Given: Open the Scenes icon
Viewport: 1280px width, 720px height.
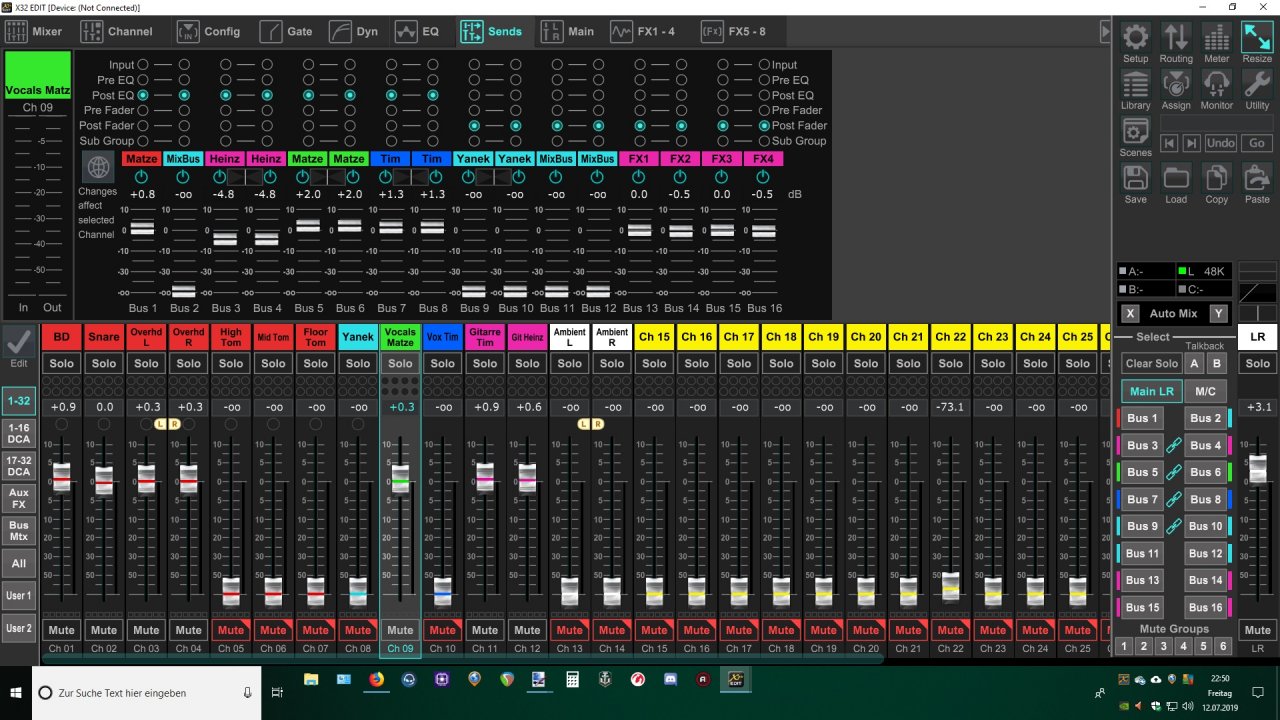Looking at the screenshot, I should point(1135,131).
